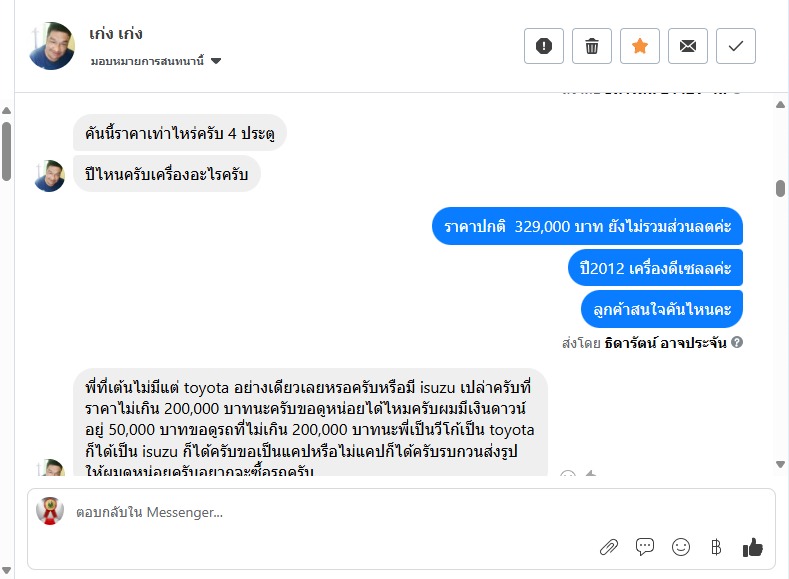Send a thumbs-up like
The height and width of the screenshot is (579, 789).
(753, 547)
